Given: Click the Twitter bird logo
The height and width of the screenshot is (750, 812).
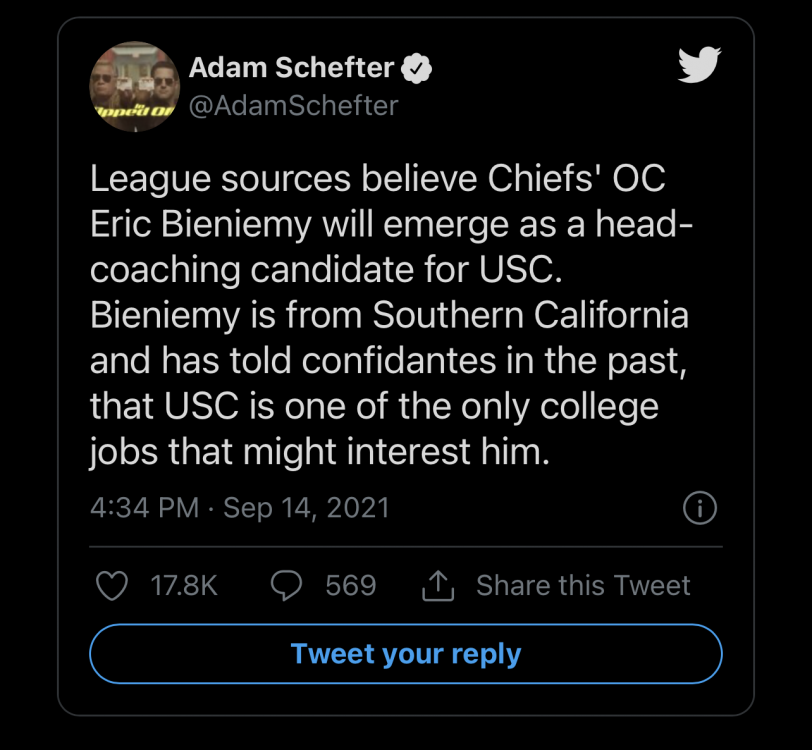Looking at the screenshot, I should click(x=699, y=65).
